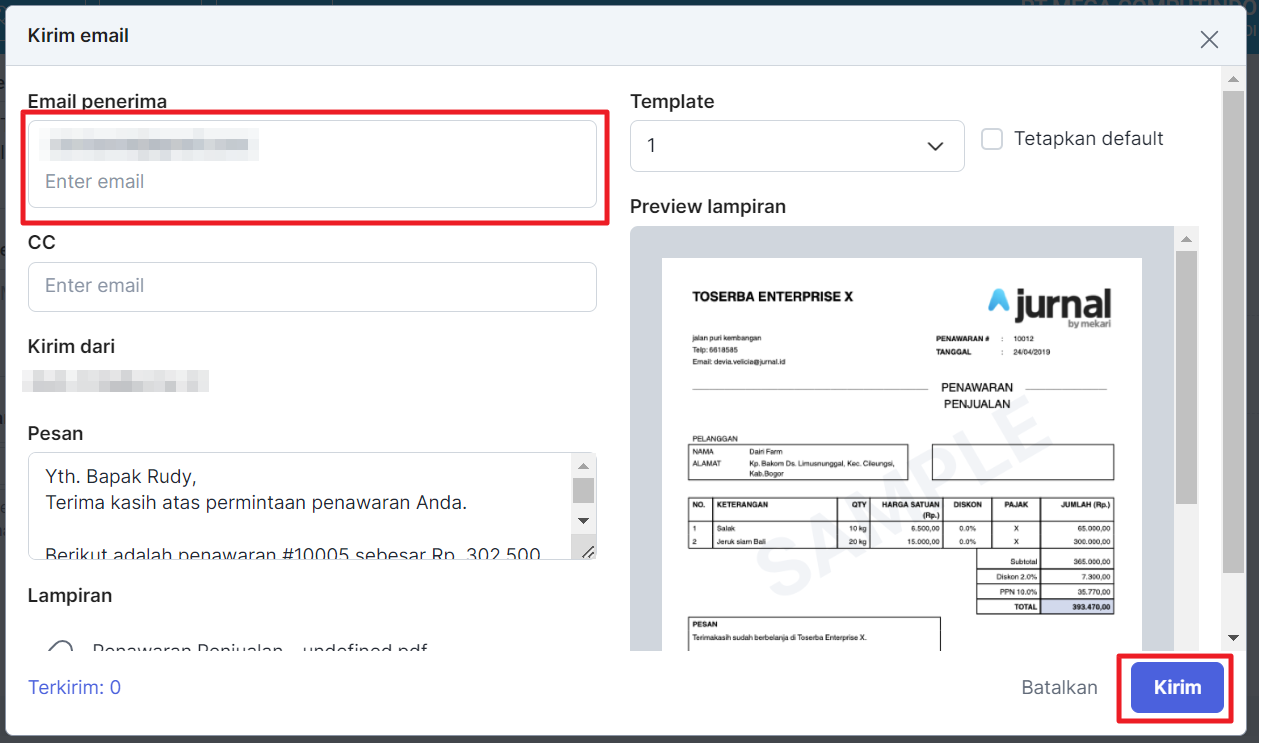Screen dimensions: 1262x746
Task: Click the preview lampiran scrollbar thumb
Action: 1185,375
